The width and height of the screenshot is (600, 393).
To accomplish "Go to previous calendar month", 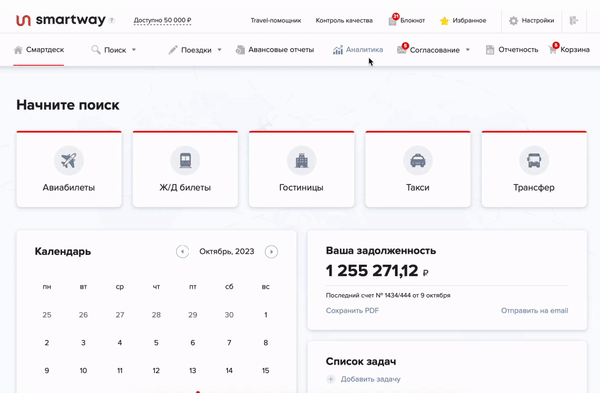I will (183, 252).
